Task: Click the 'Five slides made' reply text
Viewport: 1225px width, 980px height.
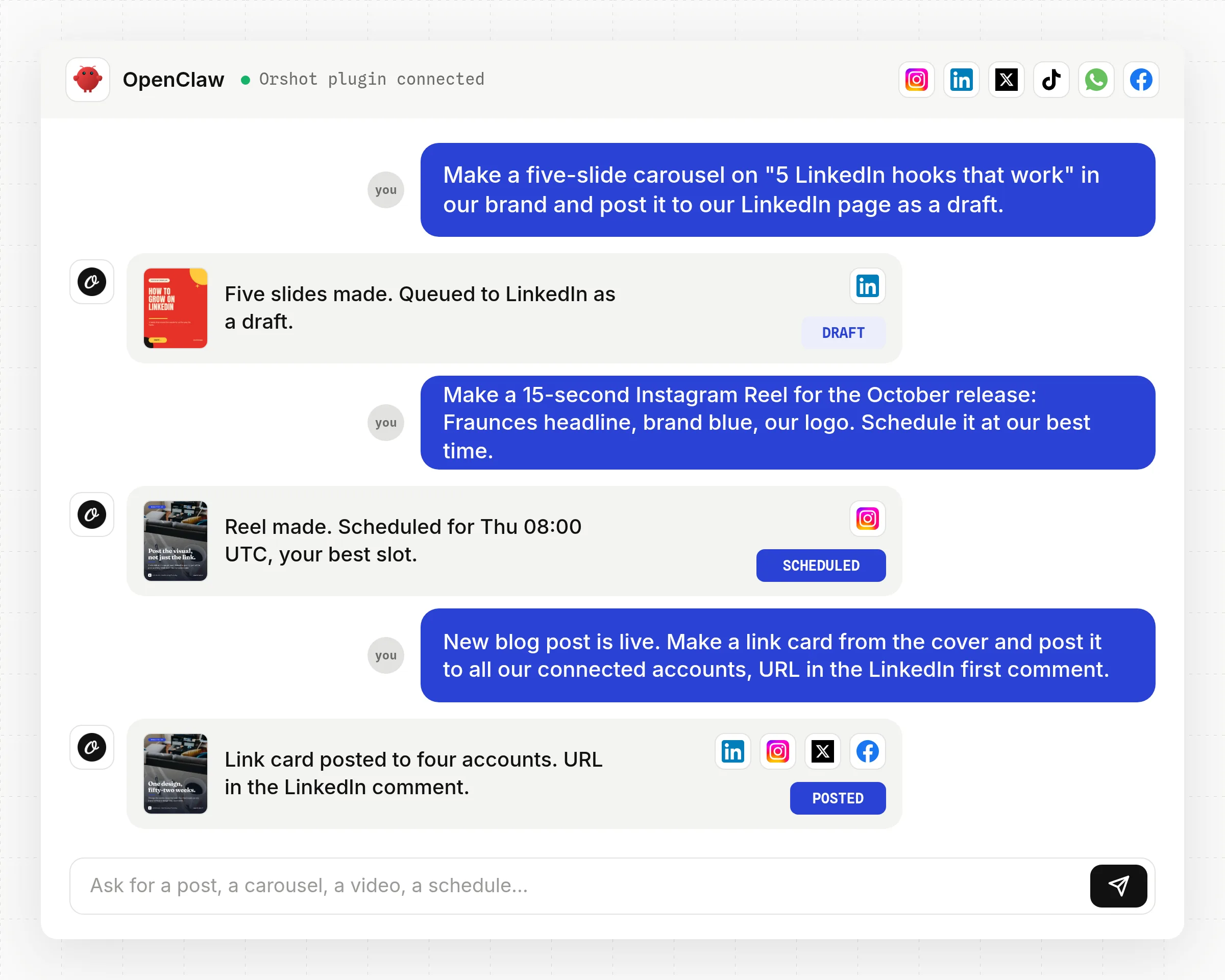Action: pyautogui.click(x=420, y=308)
